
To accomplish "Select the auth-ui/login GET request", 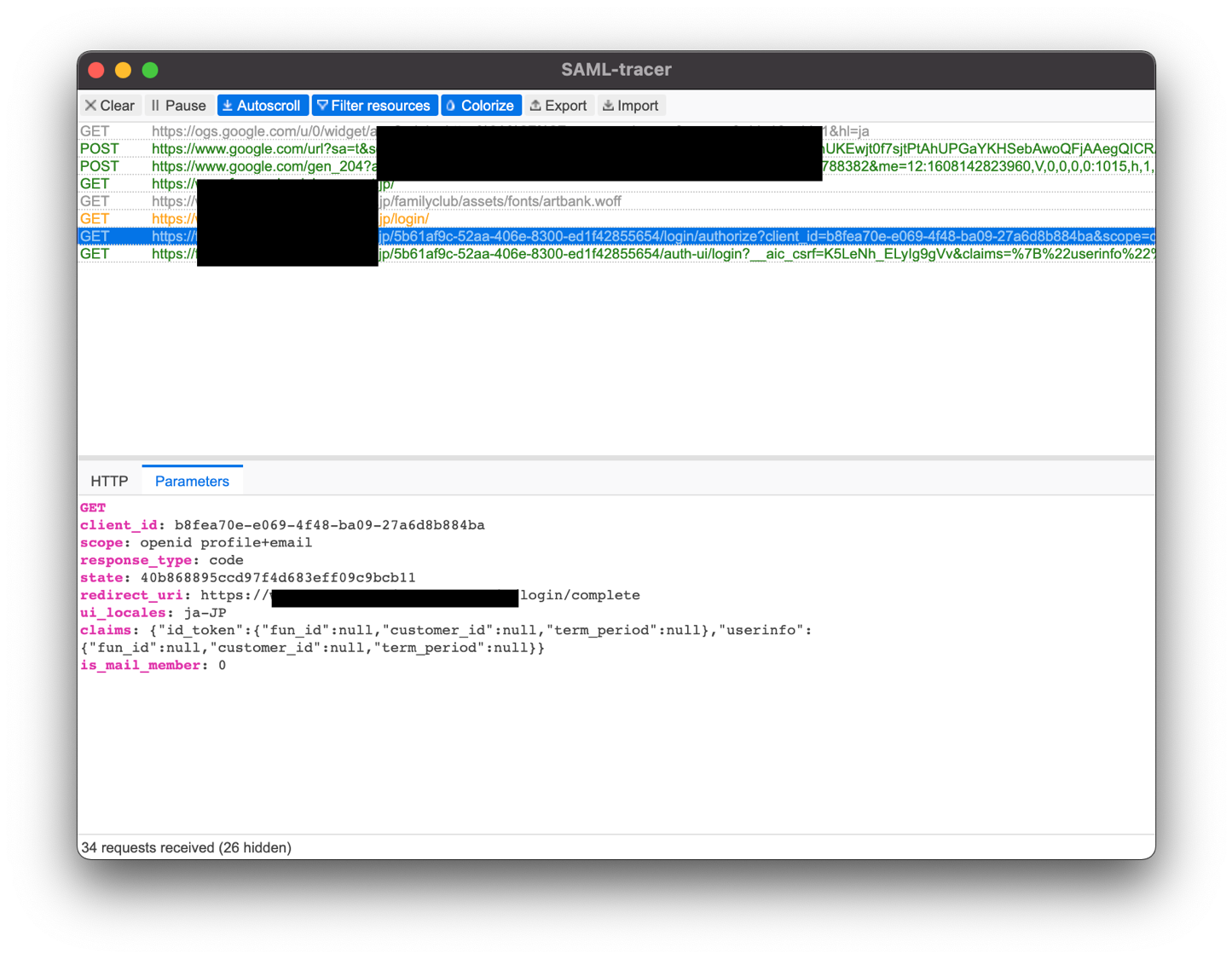I will tap(616, 254).
